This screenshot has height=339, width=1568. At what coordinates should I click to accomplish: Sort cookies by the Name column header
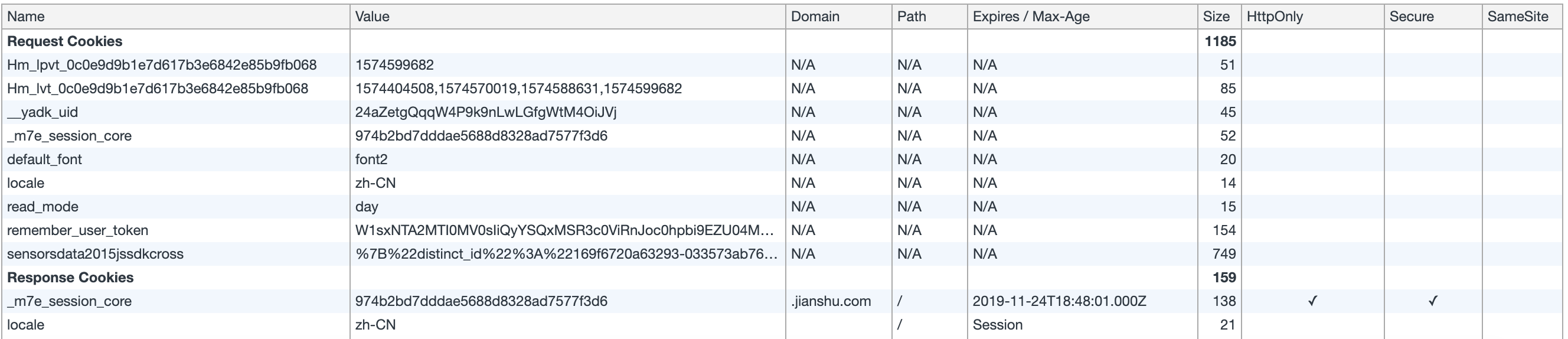tap(25, 17)
